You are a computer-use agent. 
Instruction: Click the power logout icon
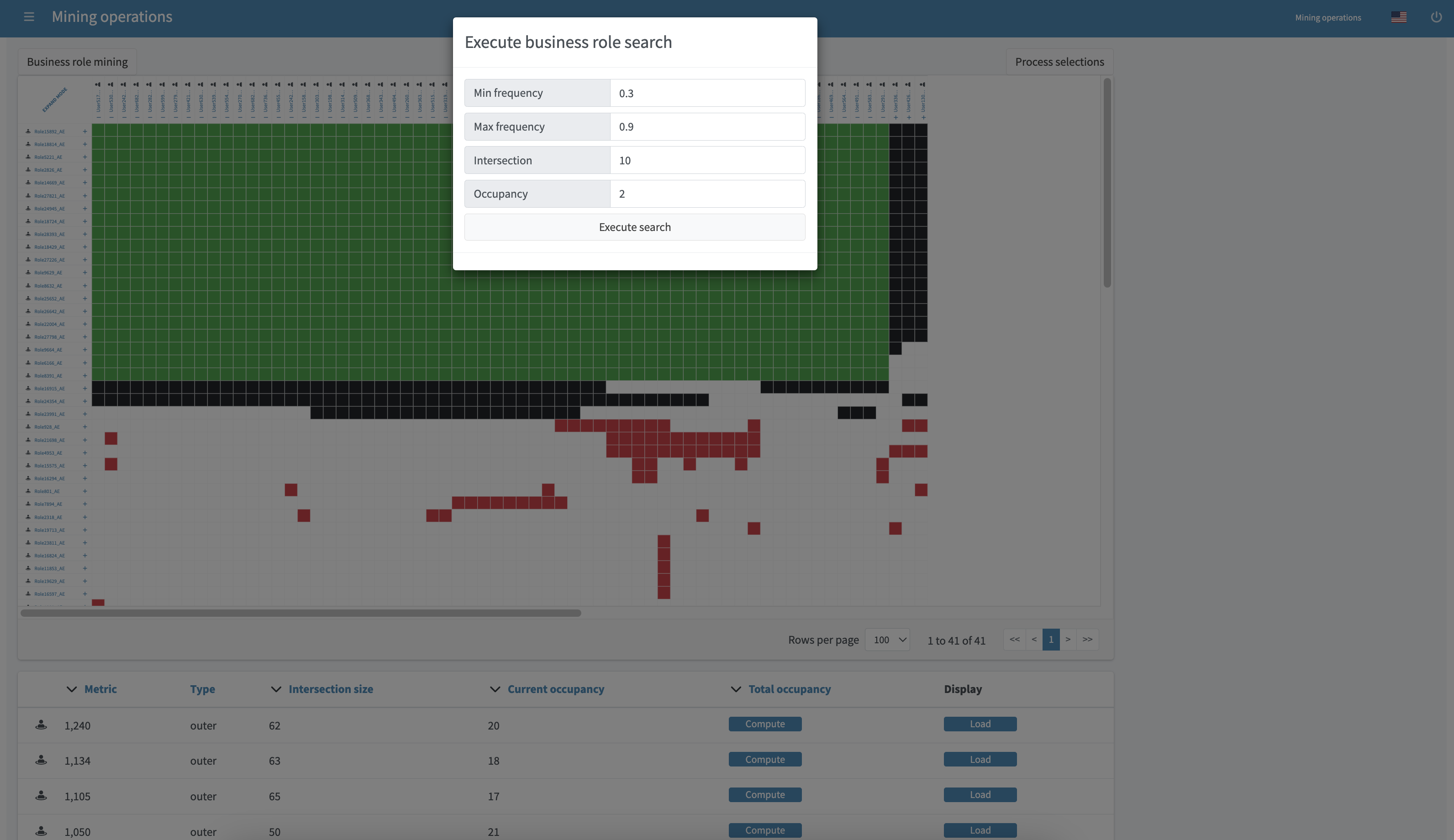[1436, 17]
